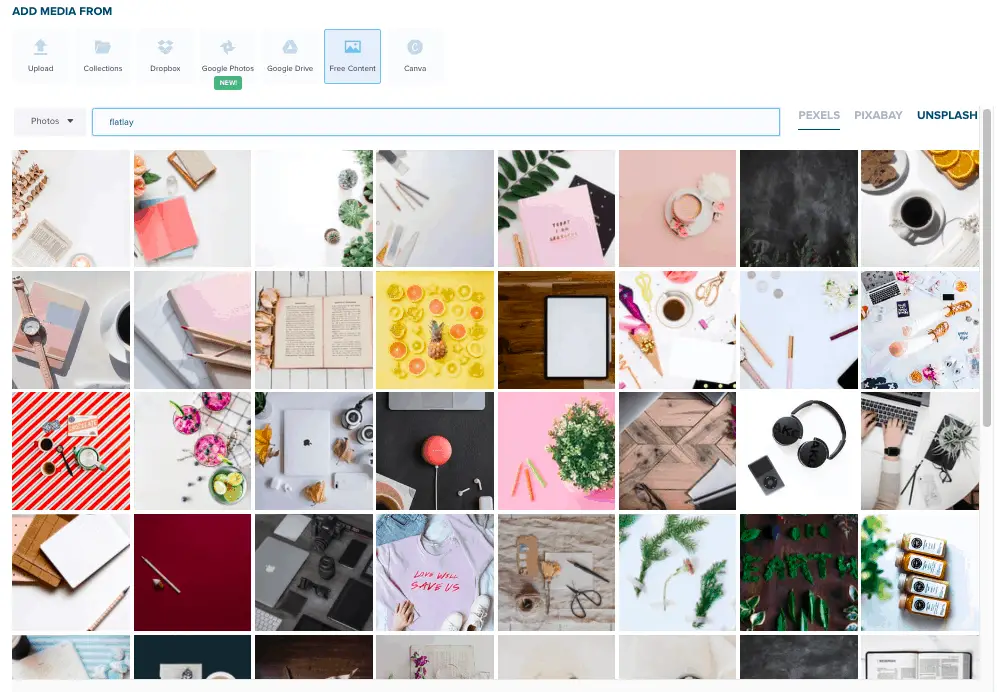This screenshot has height=692, width=997.
Task: Choose the colorful desk items with laptop photo
Action: tap(920, 330)
